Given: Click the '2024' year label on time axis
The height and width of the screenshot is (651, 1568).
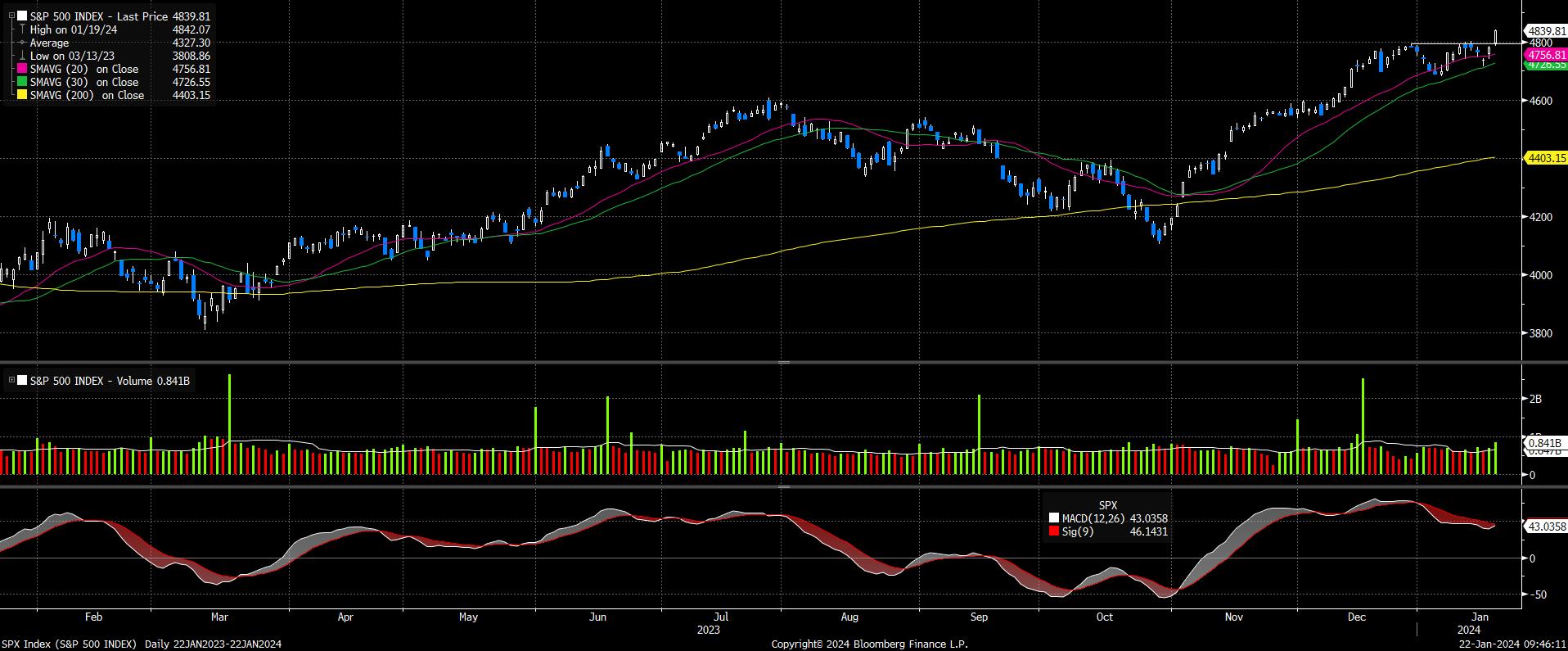Looking at the screenshot, I should tap(1468, 630).
